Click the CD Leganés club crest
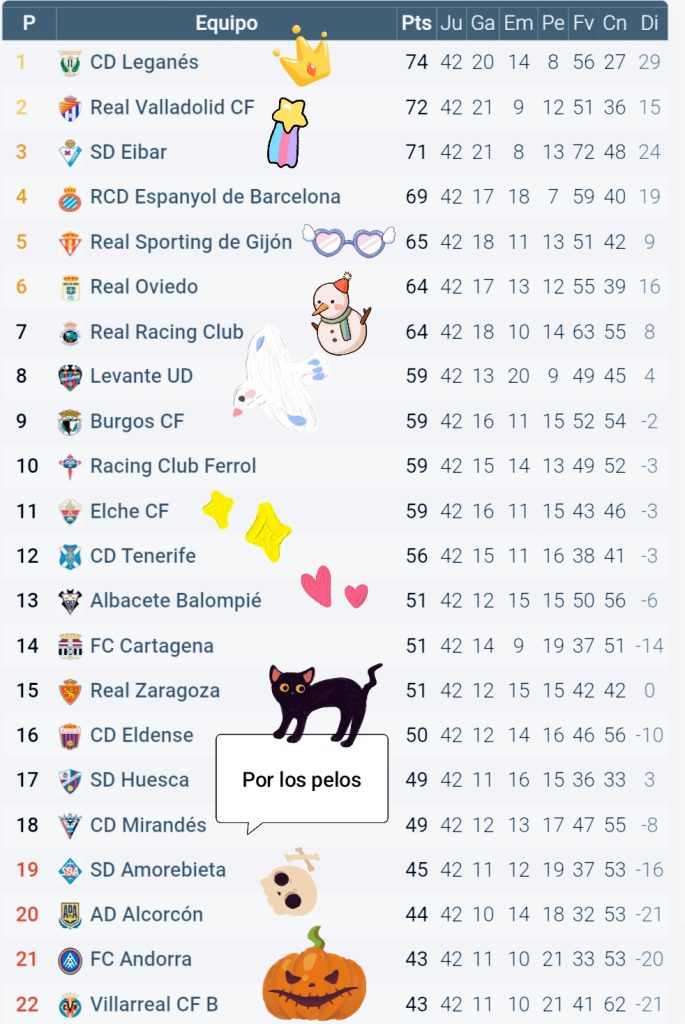Screen dimensions: 685x1024 [70, 63]
